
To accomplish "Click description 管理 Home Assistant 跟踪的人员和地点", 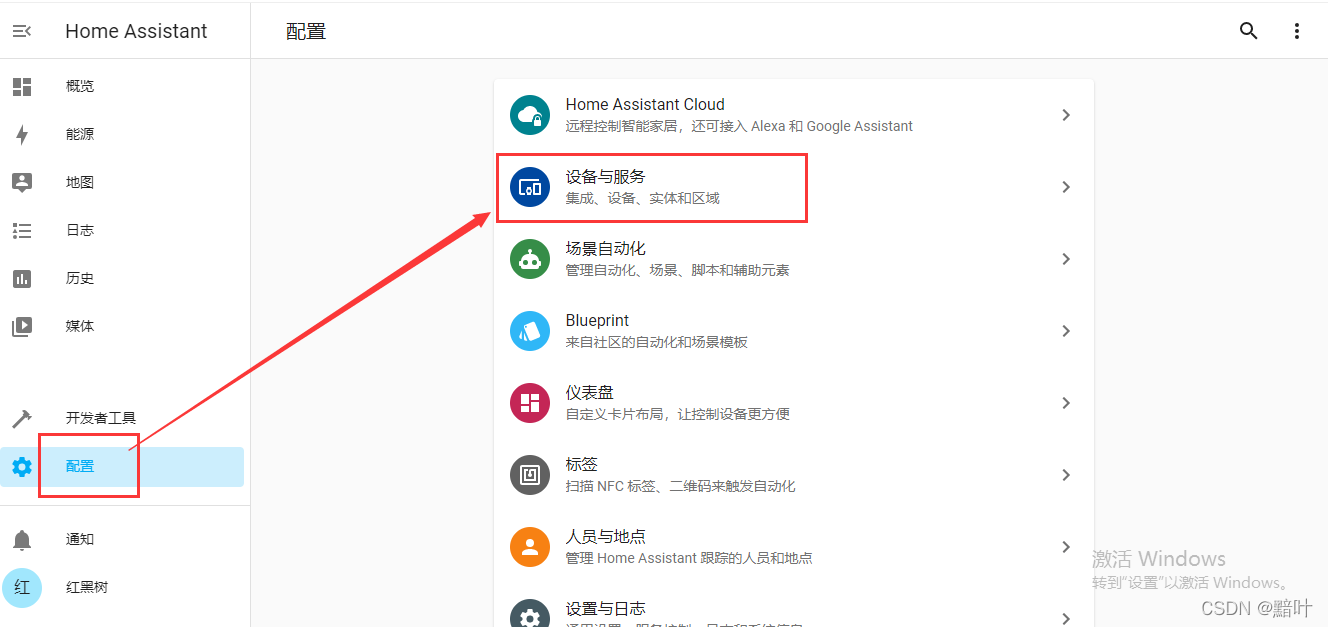I will 689,558.
